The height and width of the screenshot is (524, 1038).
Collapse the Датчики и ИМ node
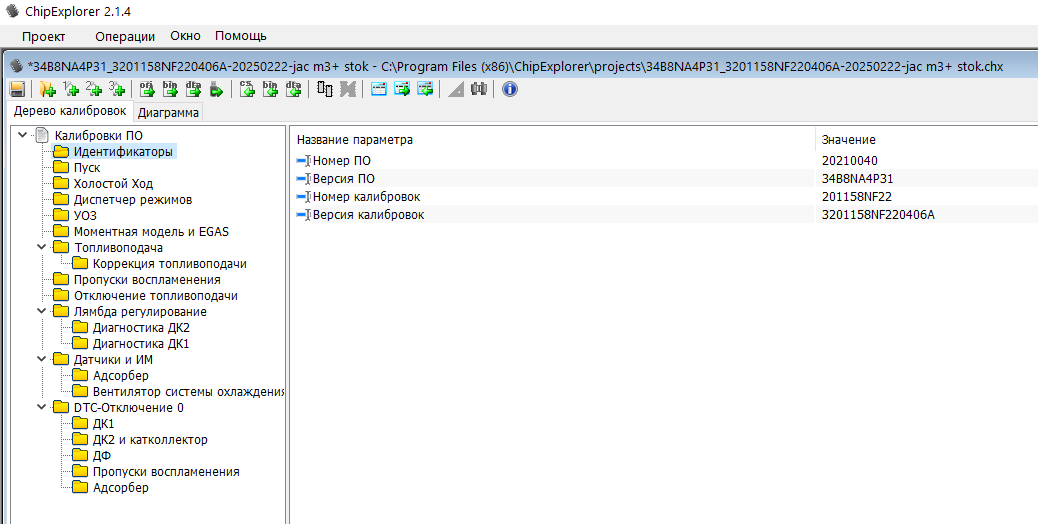(41, 359)
